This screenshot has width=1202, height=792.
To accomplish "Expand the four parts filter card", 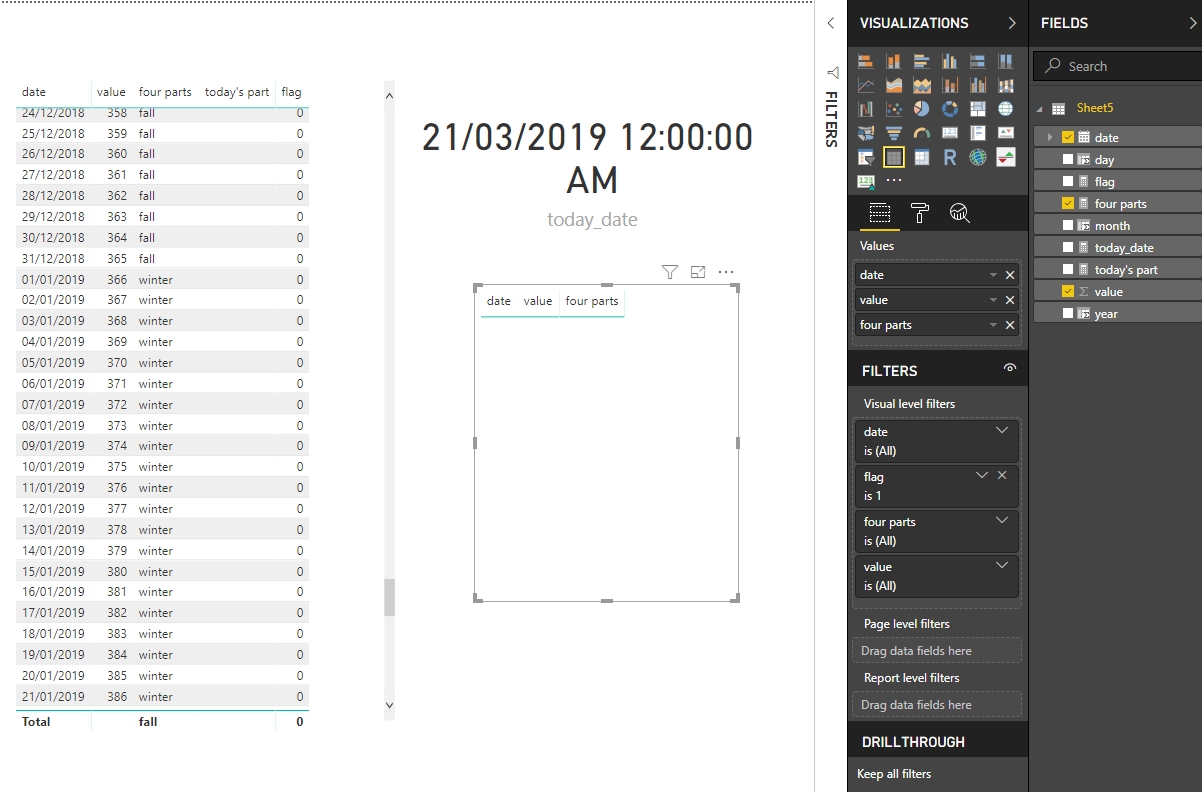I will [1003, 520].
